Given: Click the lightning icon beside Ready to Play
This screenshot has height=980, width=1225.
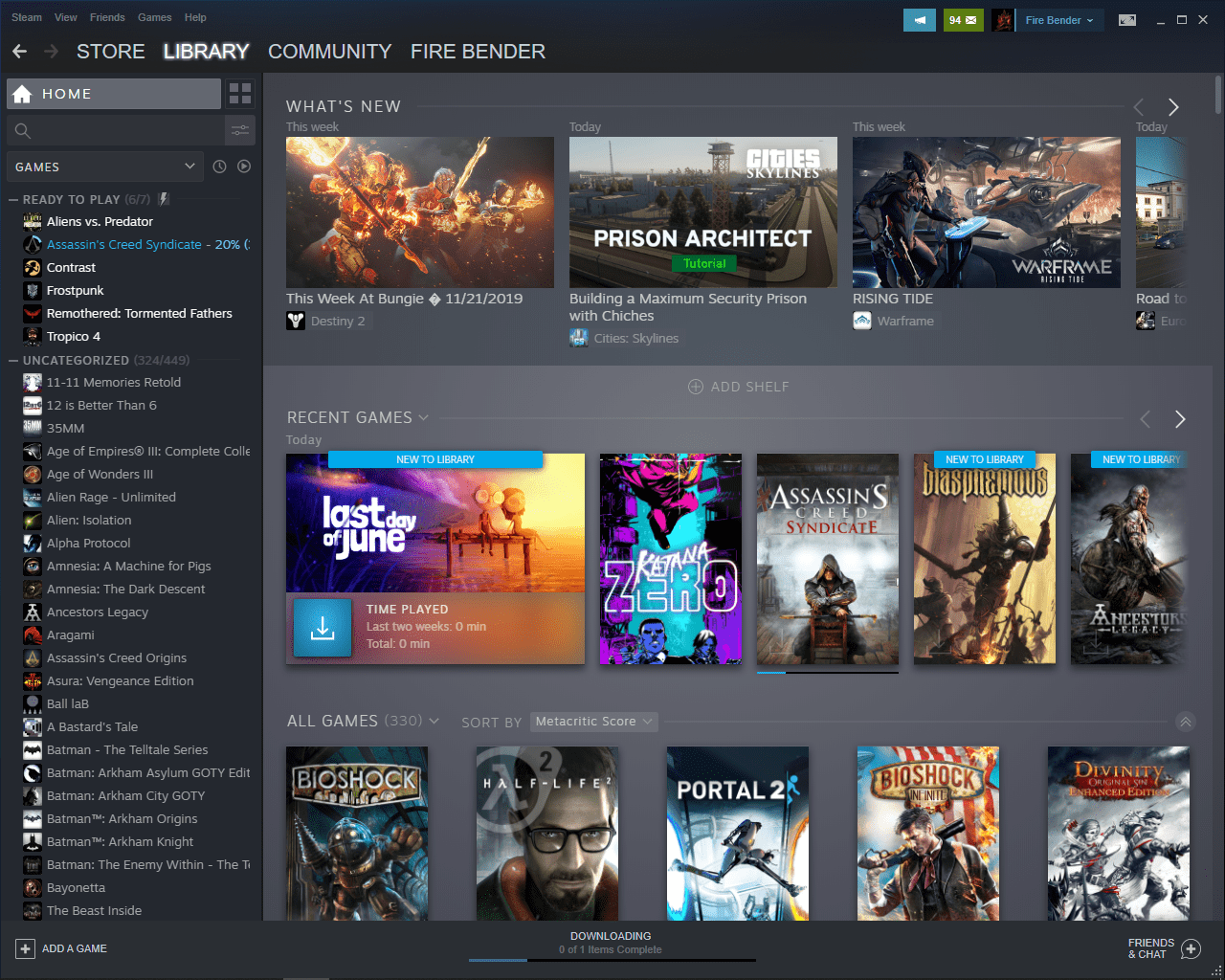Looking at the screenshot, I should coord(164,199).
